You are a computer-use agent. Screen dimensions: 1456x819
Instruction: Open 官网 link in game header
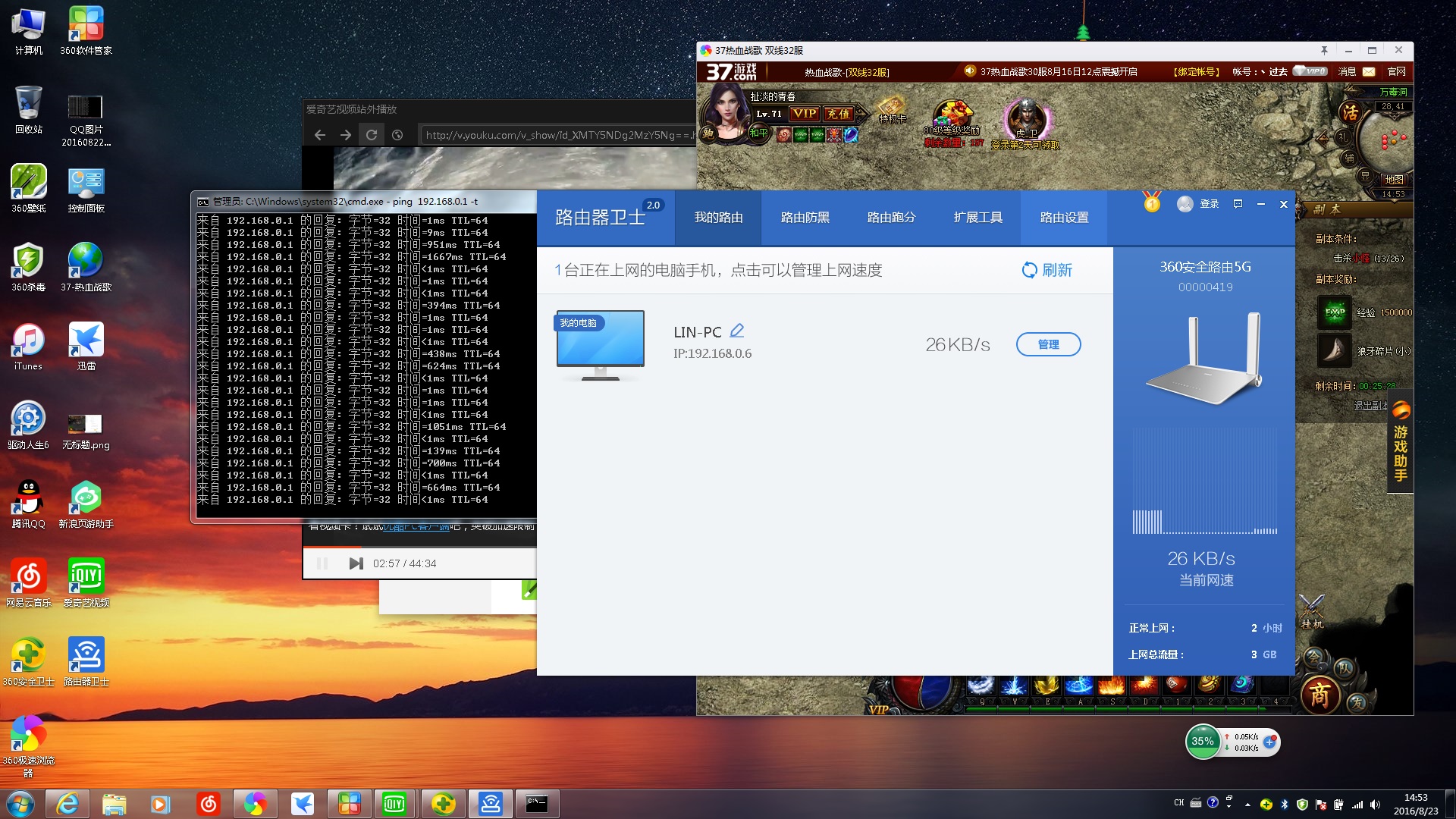click(1396, 72)
